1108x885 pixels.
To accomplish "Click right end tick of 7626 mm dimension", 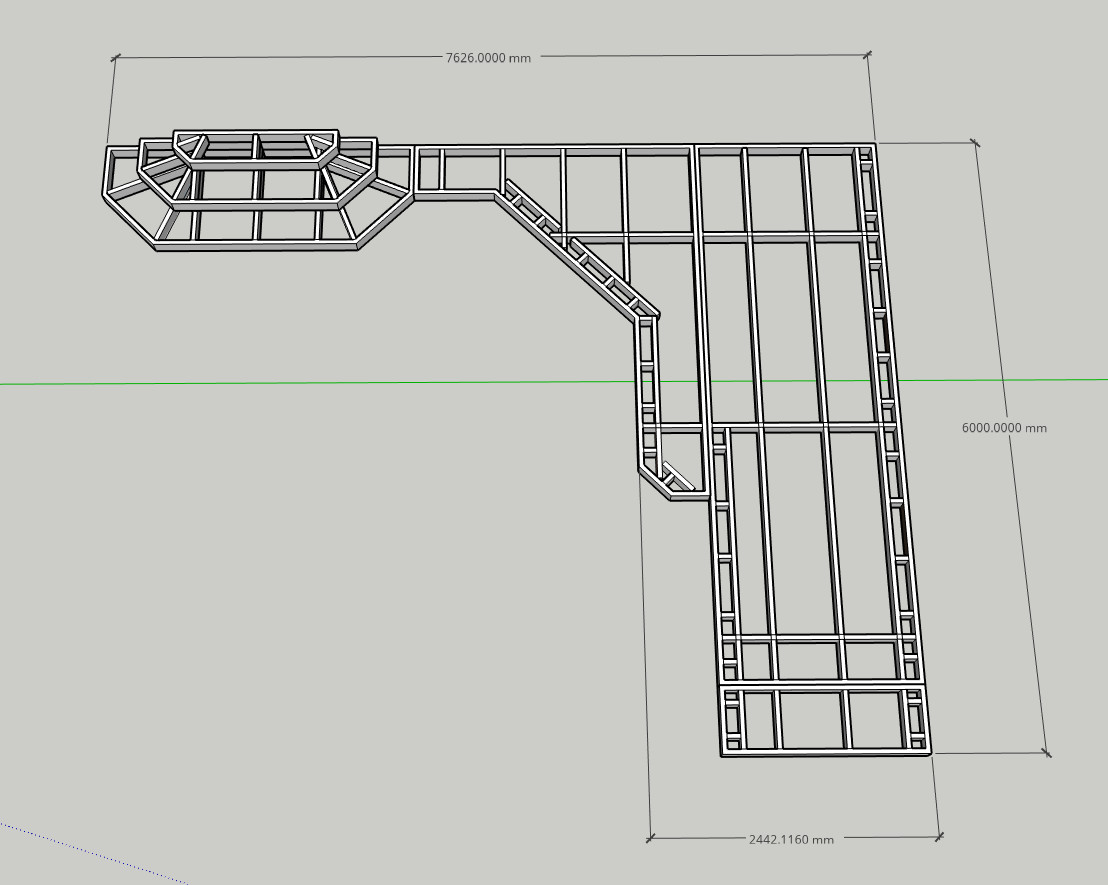I will pos(867,54).
